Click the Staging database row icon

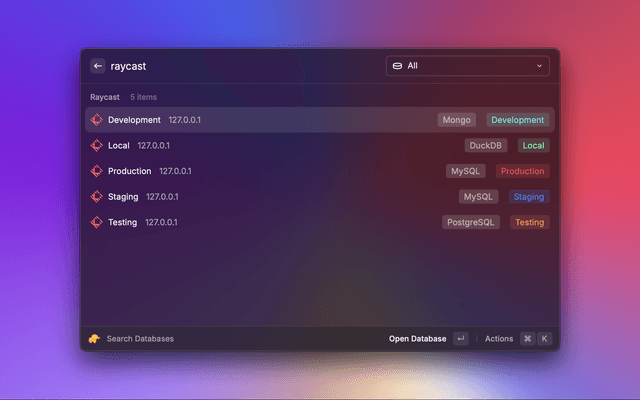tap(97, 197)
